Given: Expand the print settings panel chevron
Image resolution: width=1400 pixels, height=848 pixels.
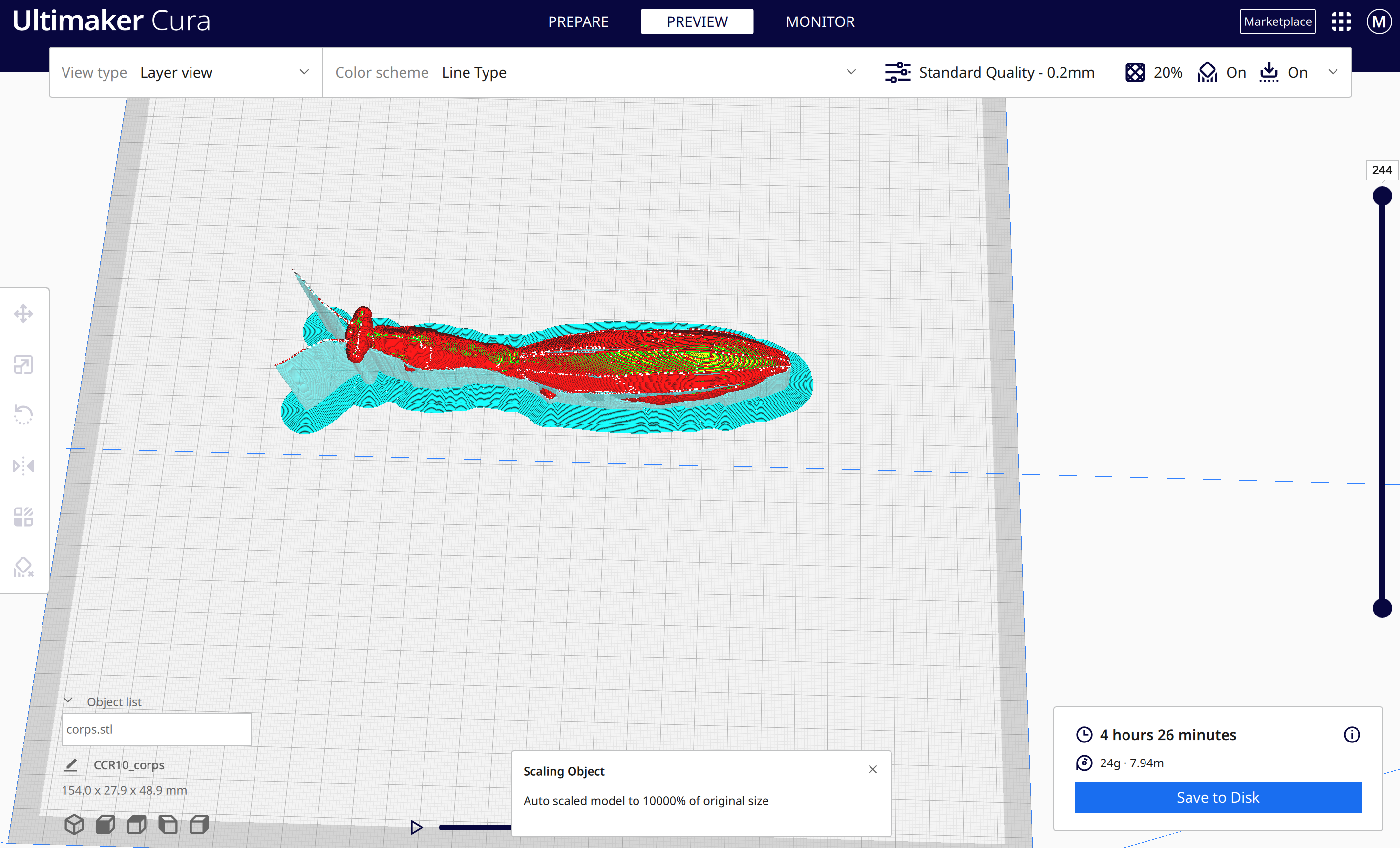Looking at the screenshot, I should click(1333, 72).
